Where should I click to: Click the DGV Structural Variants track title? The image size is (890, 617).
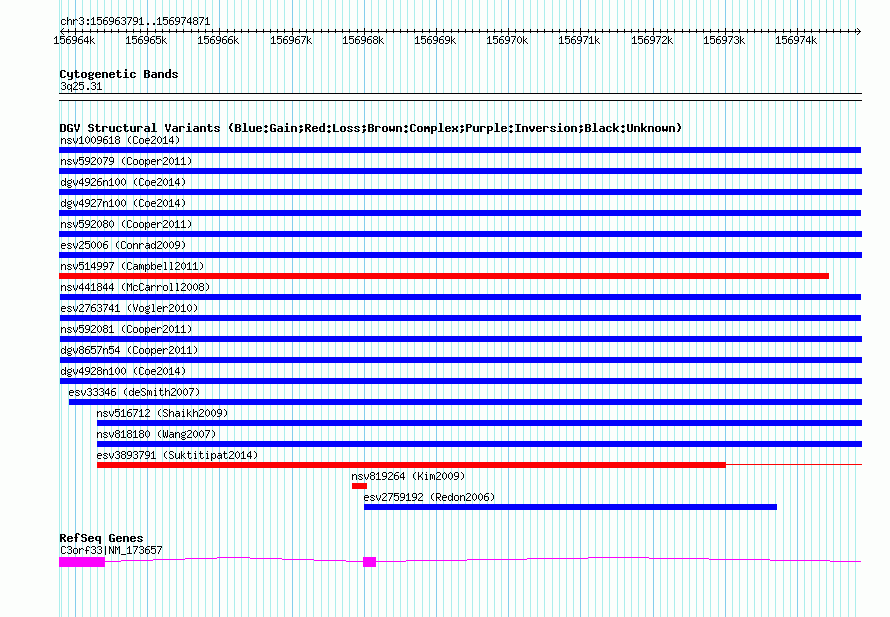coord(370,128)
